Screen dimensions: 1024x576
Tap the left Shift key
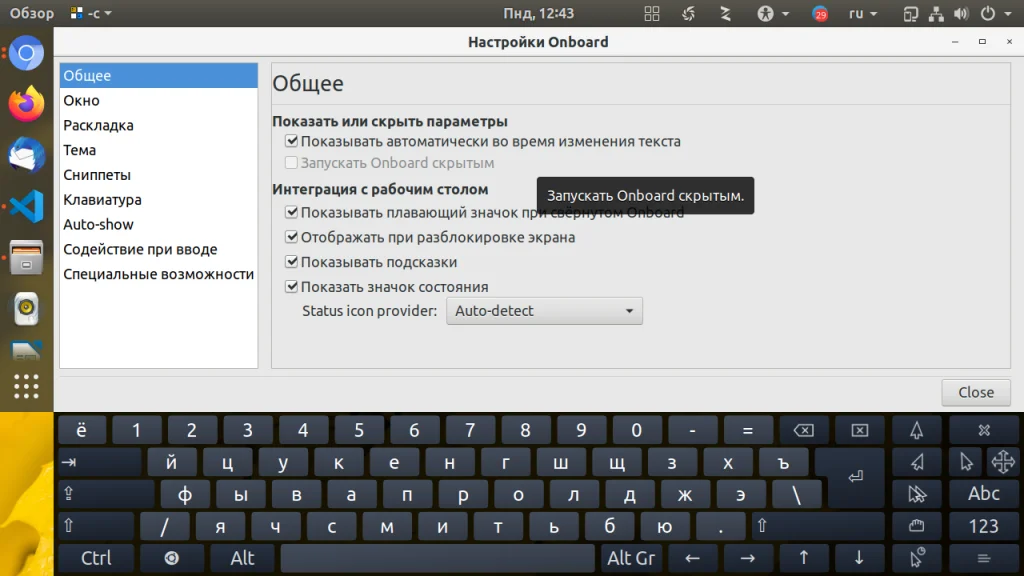click(x=96, y=526)
